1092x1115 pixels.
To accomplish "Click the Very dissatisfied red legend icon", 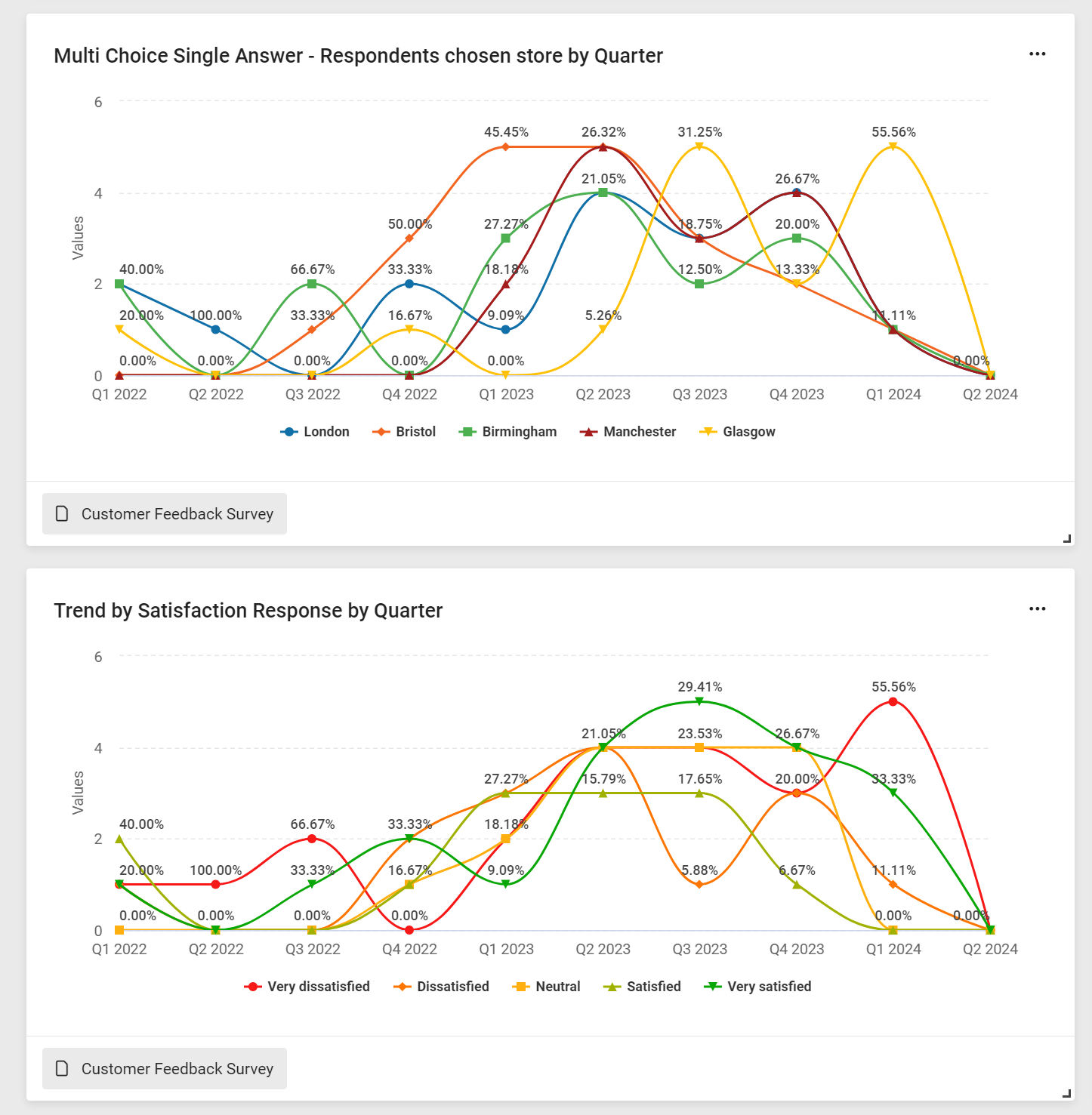I will pyautogui.click(x=252, y=986).
